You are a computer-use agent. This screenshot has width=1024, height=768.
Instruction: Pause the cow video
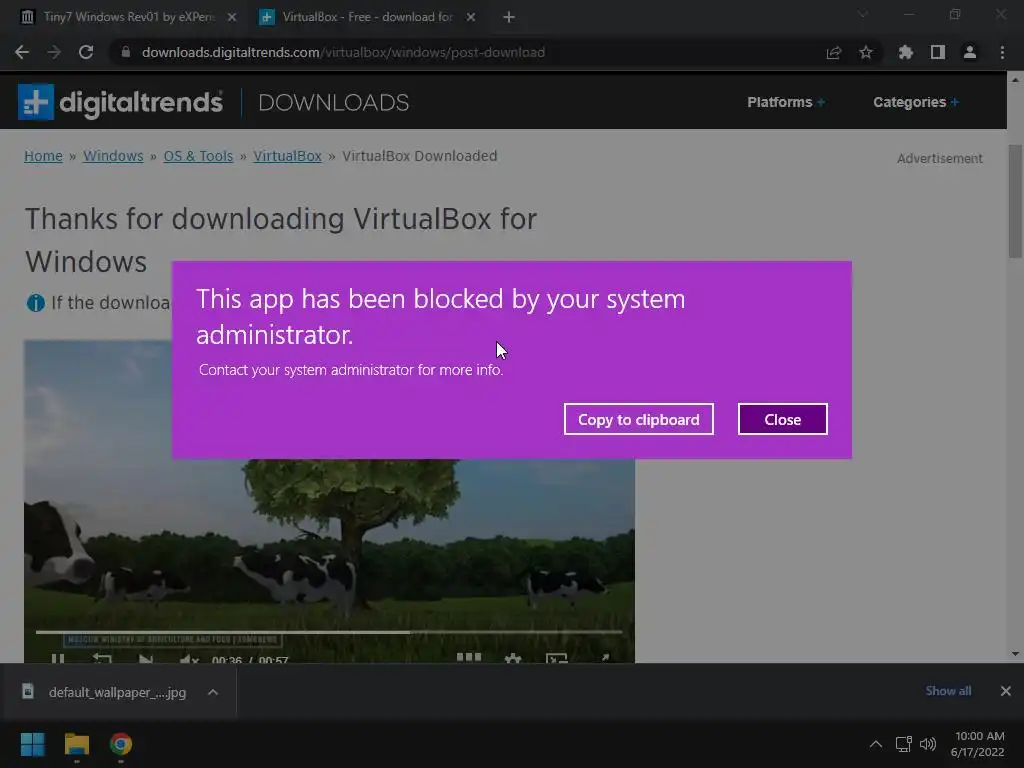click(58, 658)
